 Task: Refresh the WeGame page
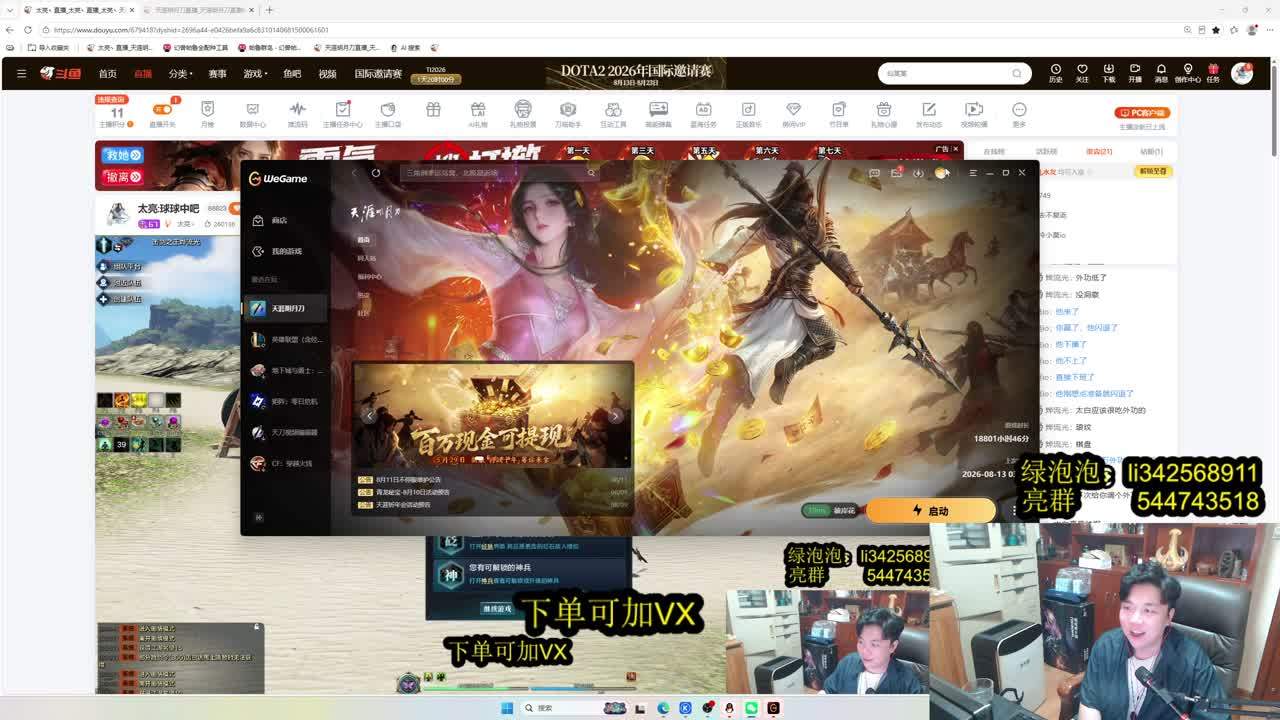click(x=376, y=173)
